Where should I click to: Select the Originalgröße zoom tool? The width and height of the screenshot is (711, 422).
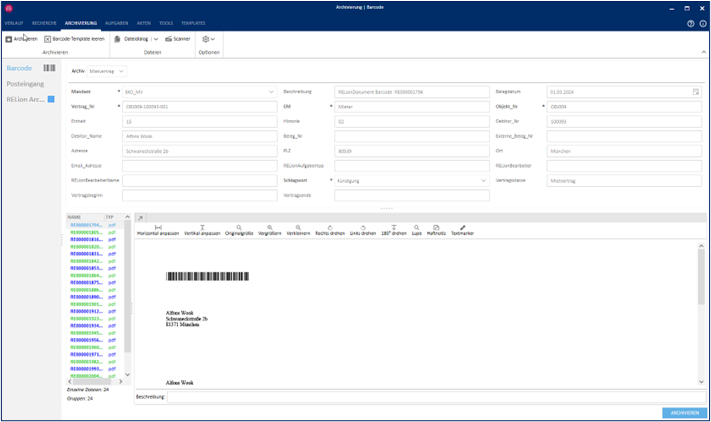coord(240,230)
